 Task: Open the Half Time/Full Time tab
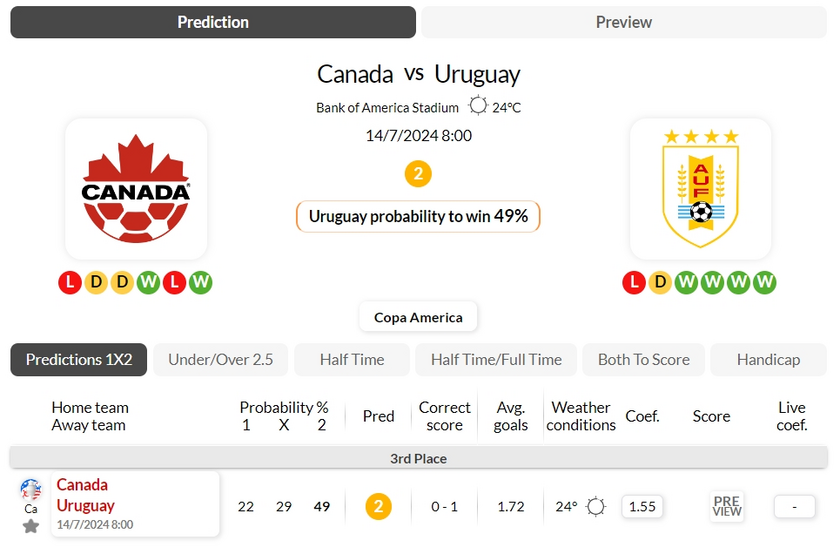coord(496,359)
